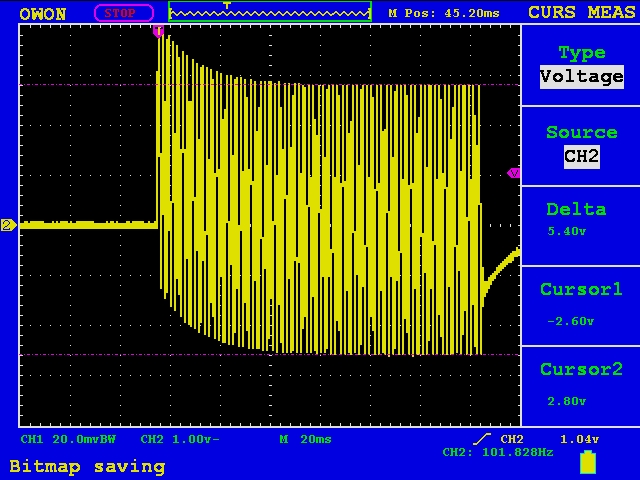
Task: Click the CH2 1.00v scale readout
Action: 180,439
